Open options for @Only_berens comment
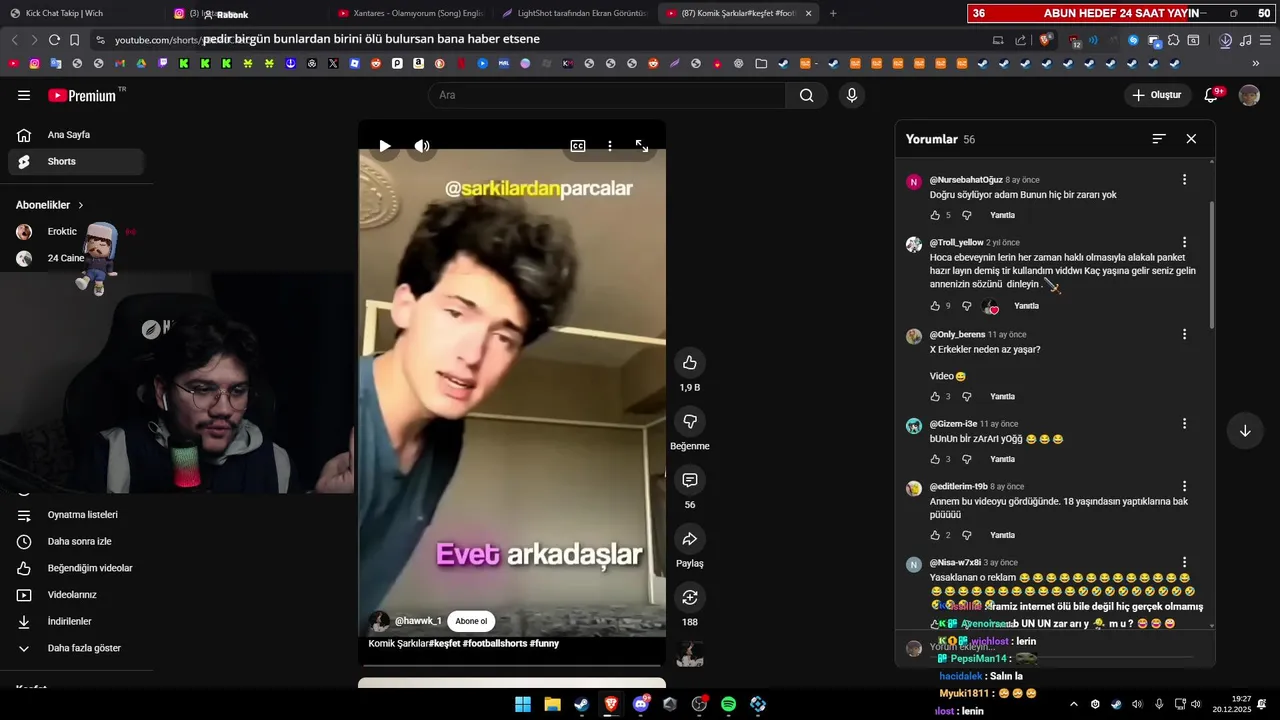Viewport: 1280px width, 720px height. pyautogui.click(x=1184, y=335)
